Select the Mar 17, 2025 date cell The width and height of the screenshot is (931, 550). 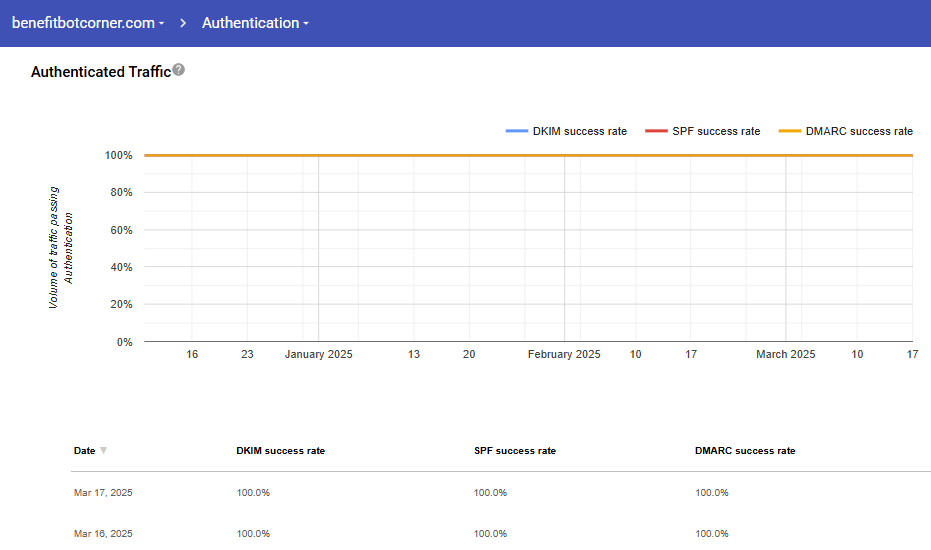tap(103, 493)
